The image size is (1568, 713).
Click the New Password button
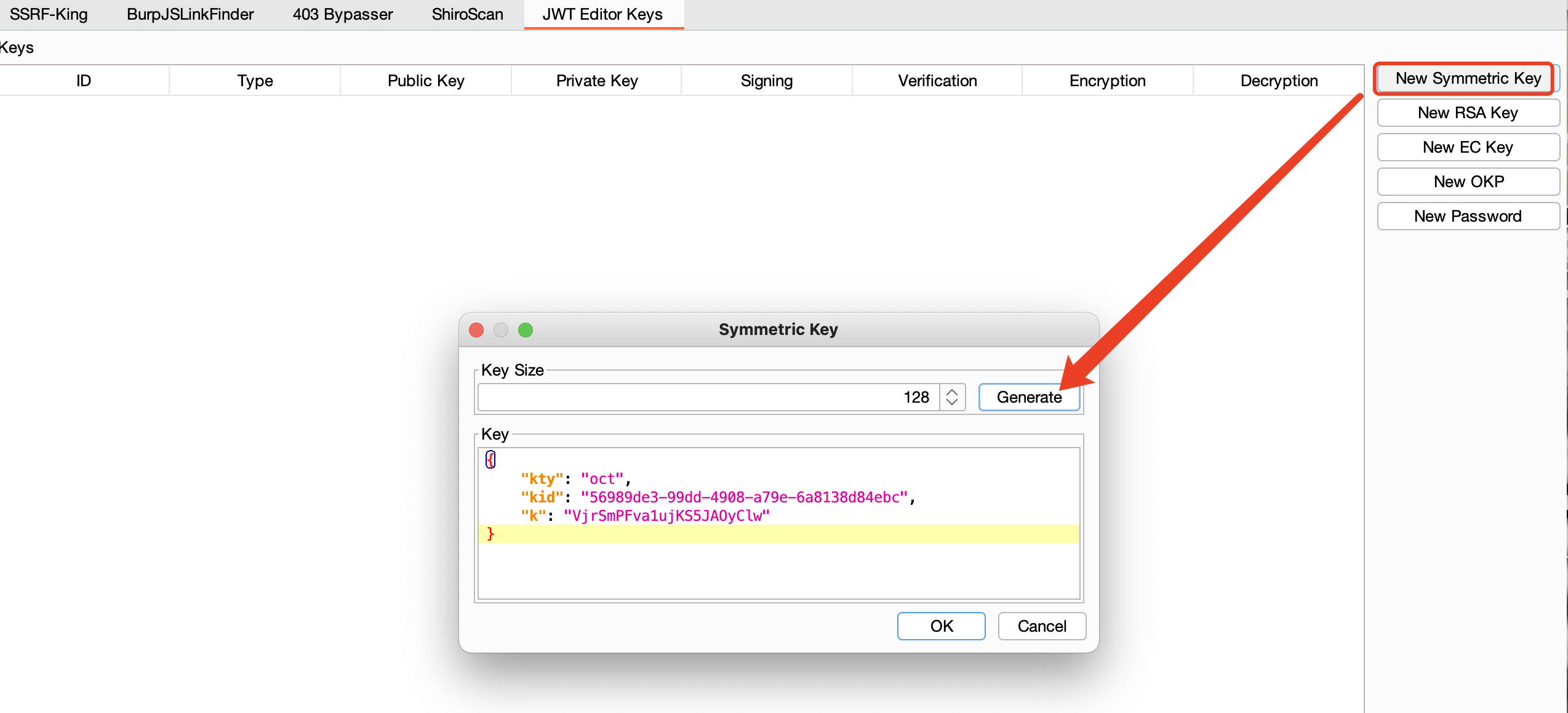coord(1467,216)
